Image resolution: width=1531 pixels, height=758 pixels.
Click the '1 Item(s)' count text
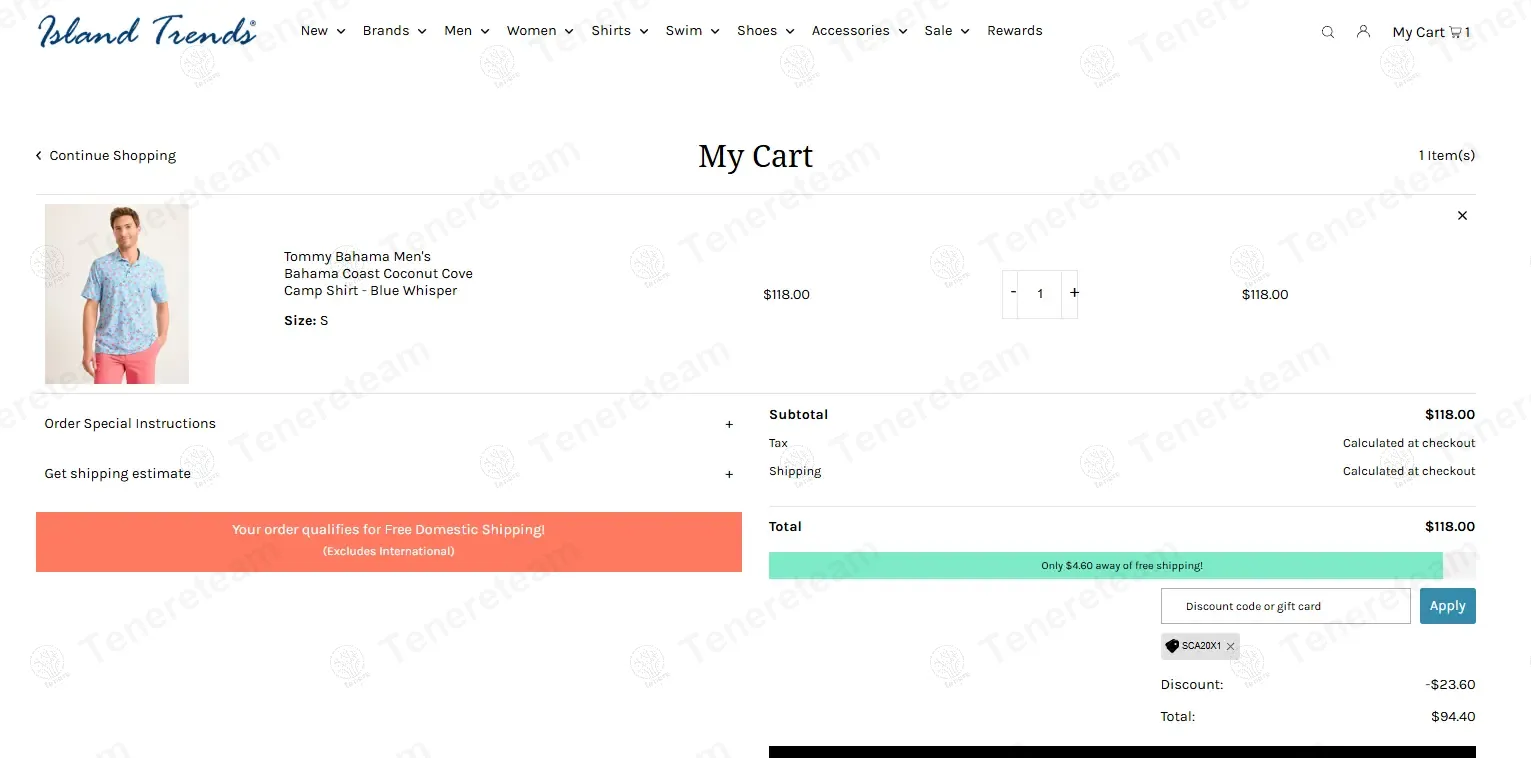point(1446,155)
